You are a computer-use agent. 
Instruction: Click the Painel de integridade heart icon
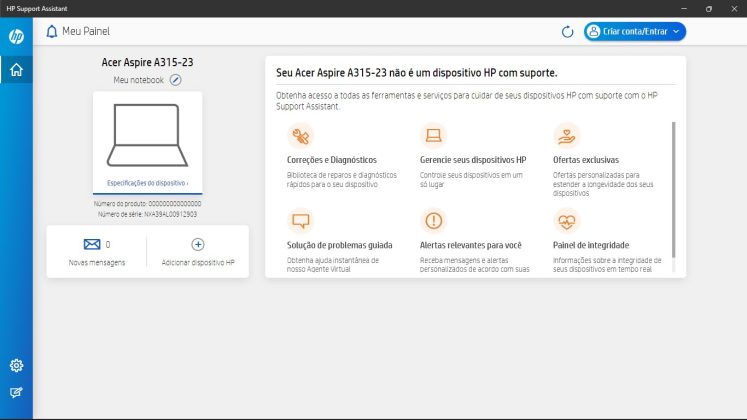click(x=566, y=221)
